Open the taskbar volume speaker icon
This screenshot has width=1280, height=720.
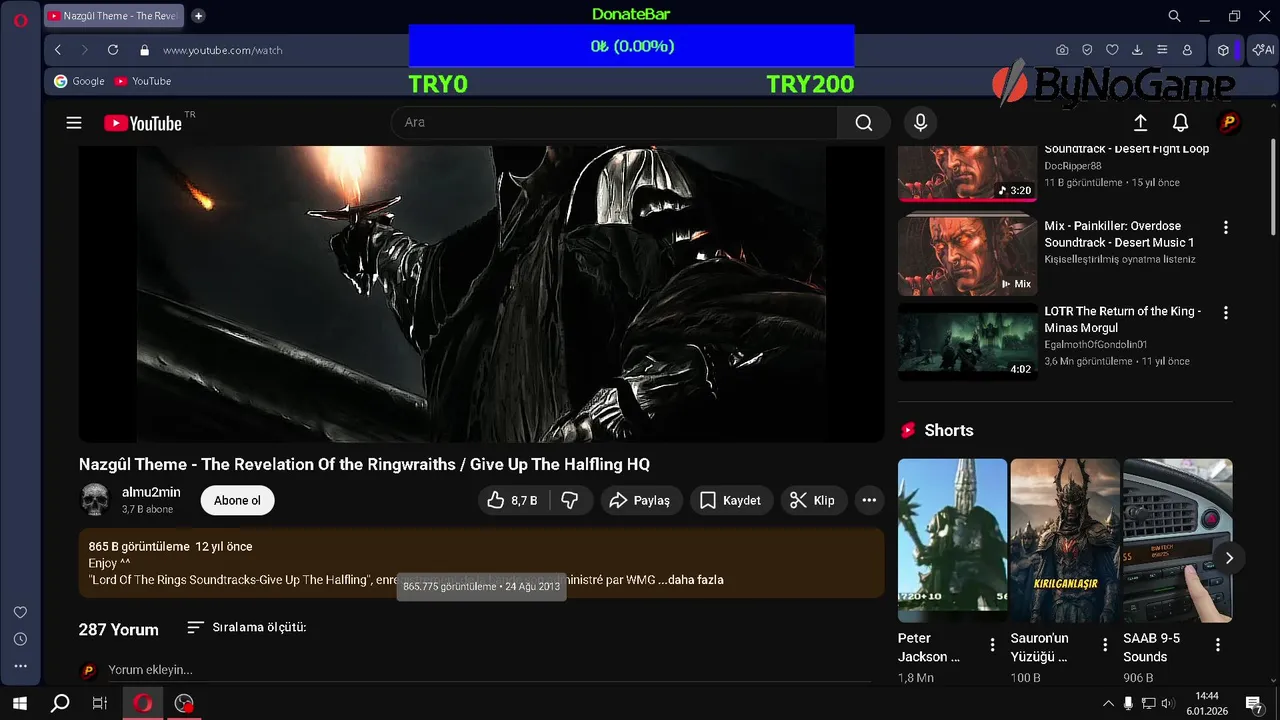(1167, 703)
